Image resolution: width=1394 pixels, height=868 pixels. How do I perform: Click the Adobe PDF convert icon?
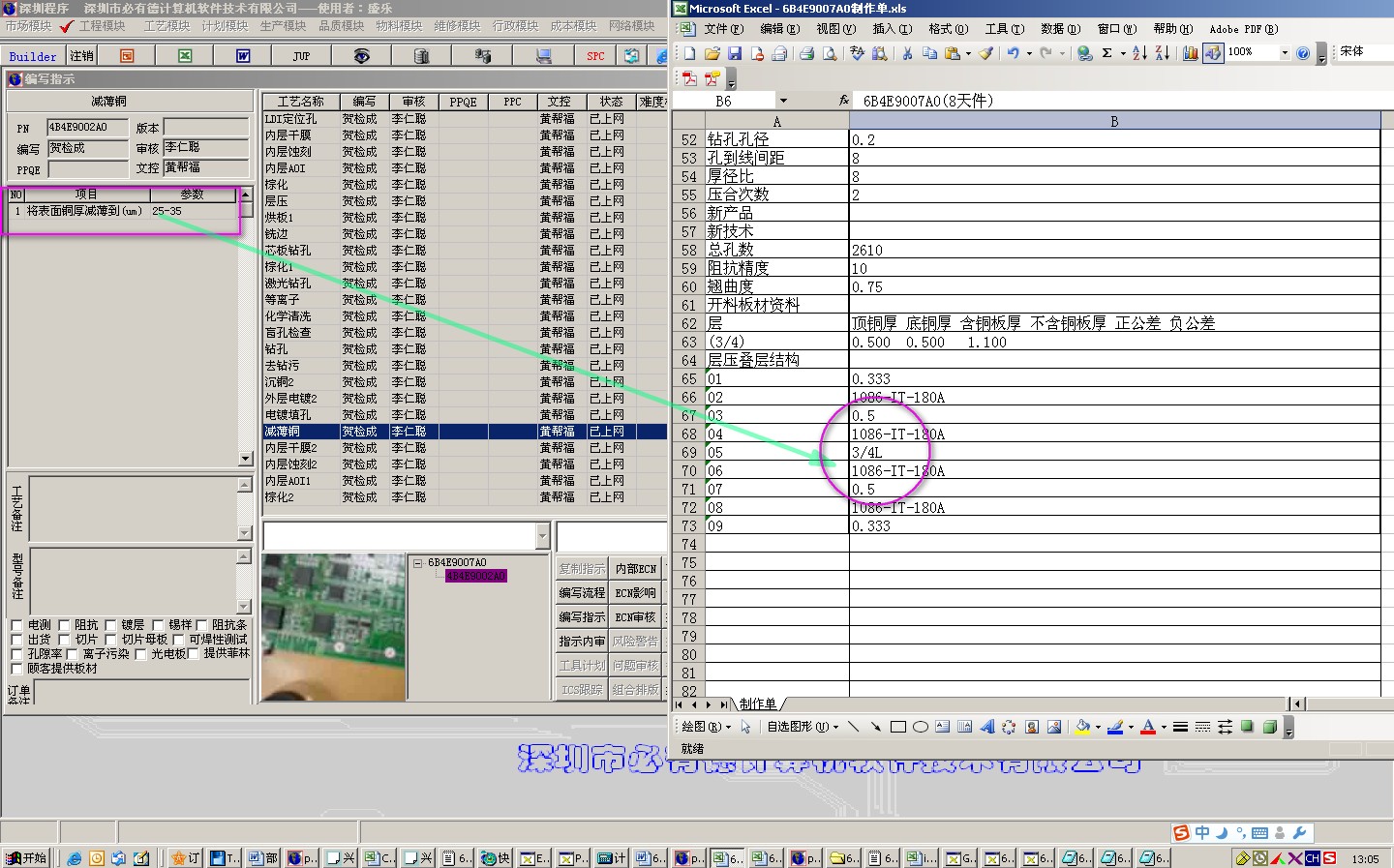[x=690, y=78]
